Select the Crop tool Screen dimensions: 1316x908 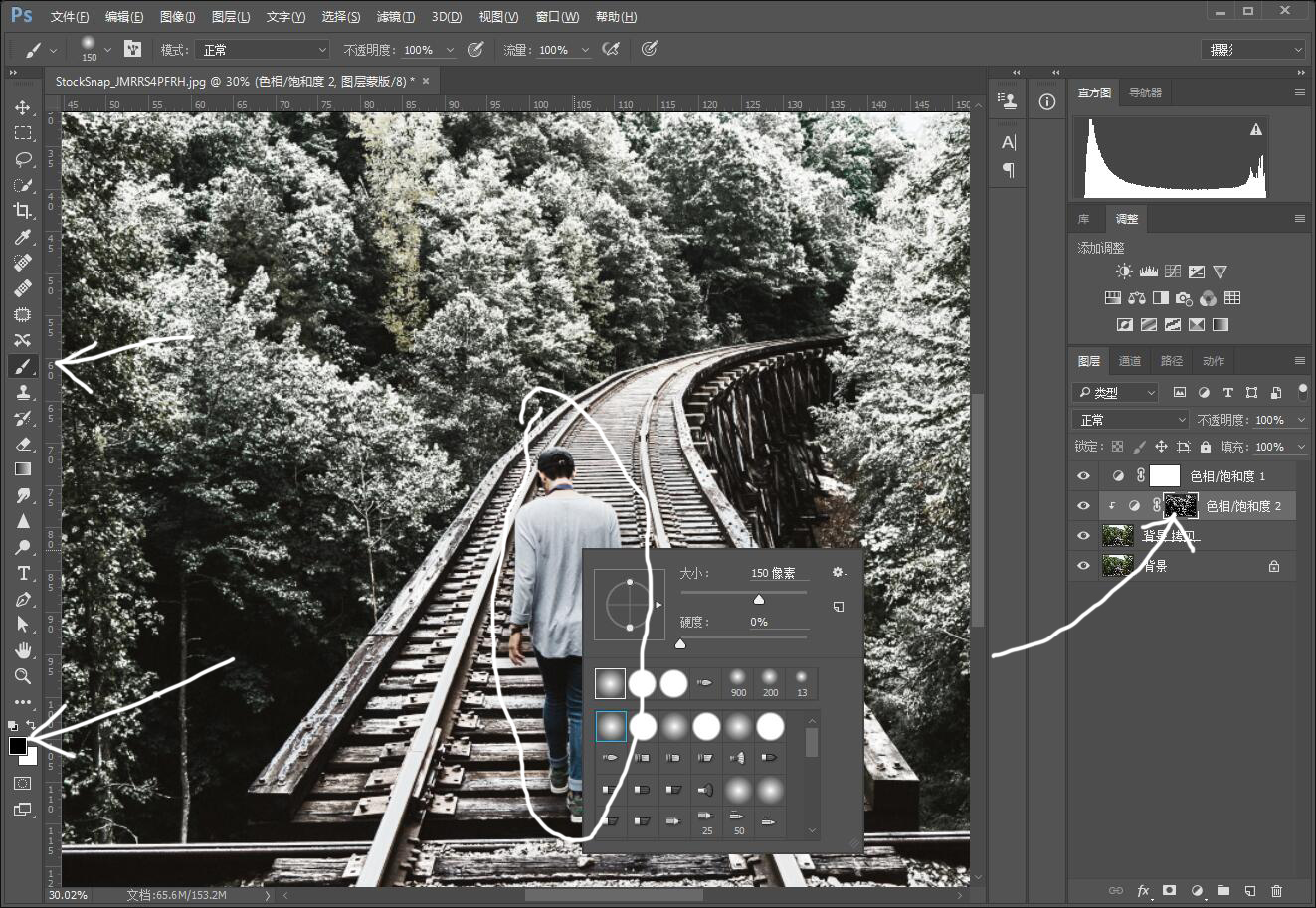tap(22, 211)
